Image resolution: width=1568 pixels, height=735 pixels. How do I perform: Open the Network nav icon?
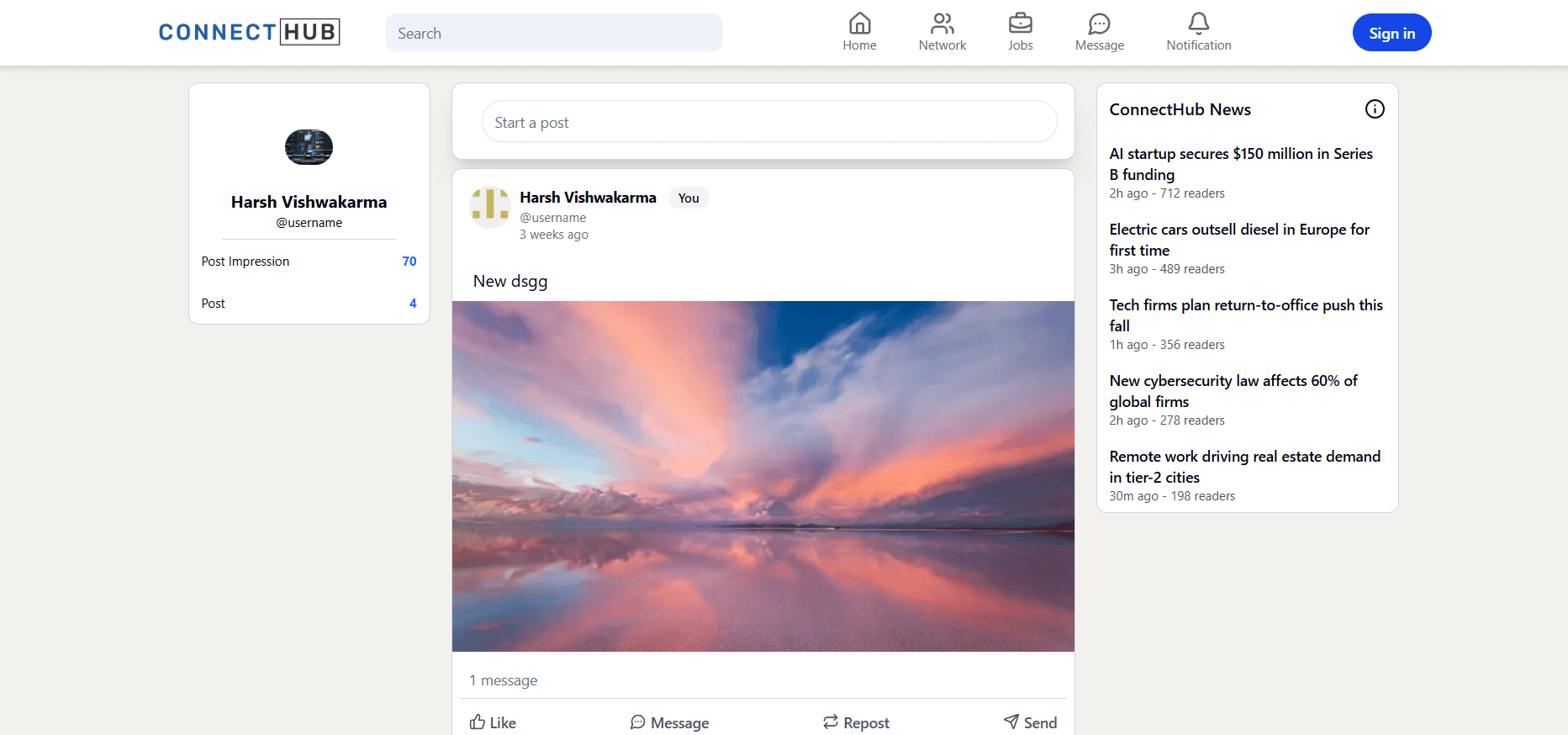[942, 23]
